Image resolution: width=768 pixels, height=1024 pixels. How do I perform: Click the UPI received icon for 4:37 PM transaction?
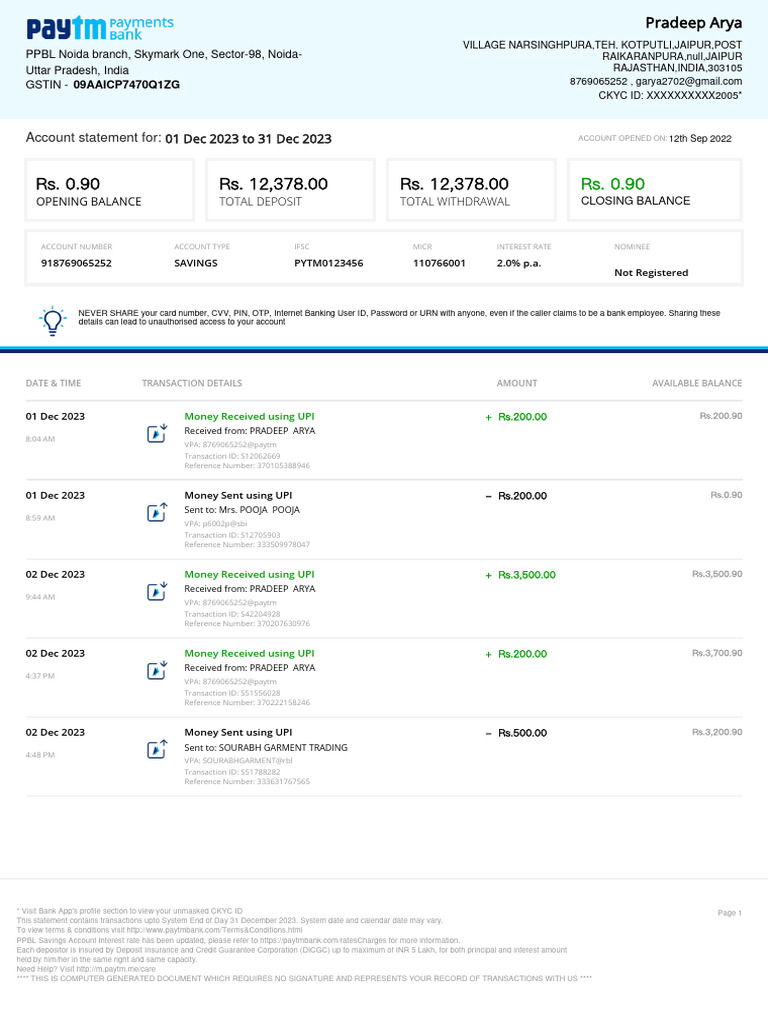(157, 670)
